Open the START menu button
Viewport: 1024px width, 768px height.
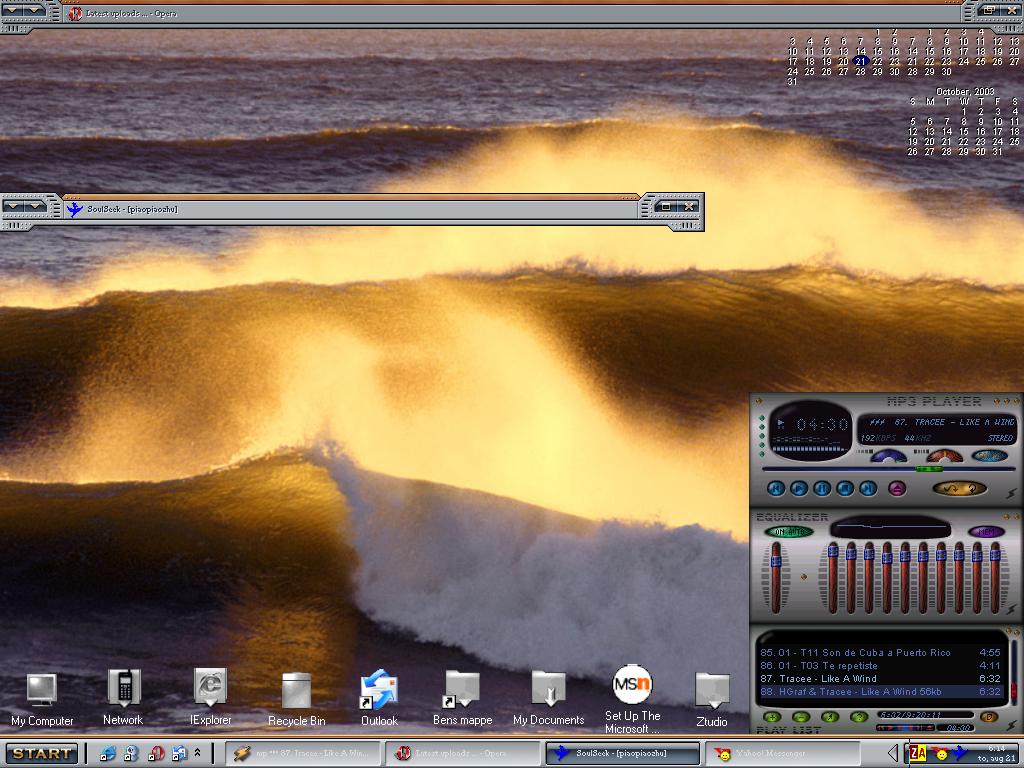[x=41, y=753]
